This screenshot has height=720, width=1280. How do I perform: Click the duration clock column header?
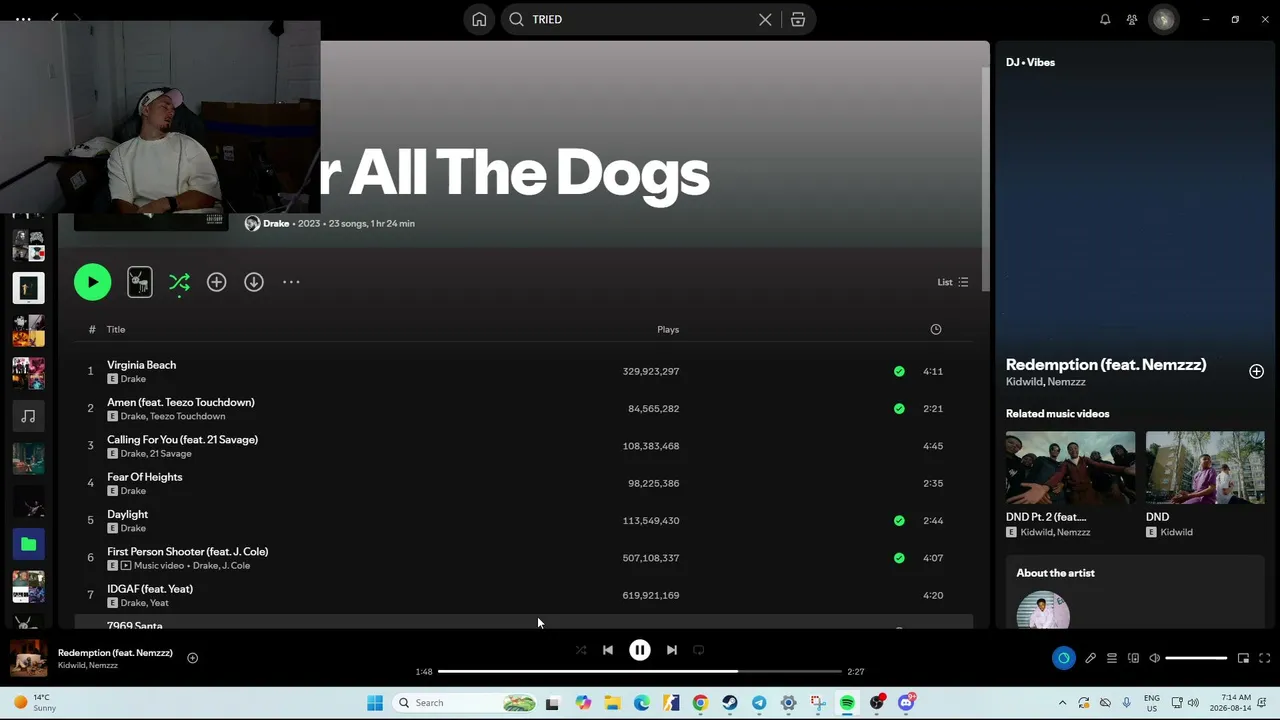936,329
